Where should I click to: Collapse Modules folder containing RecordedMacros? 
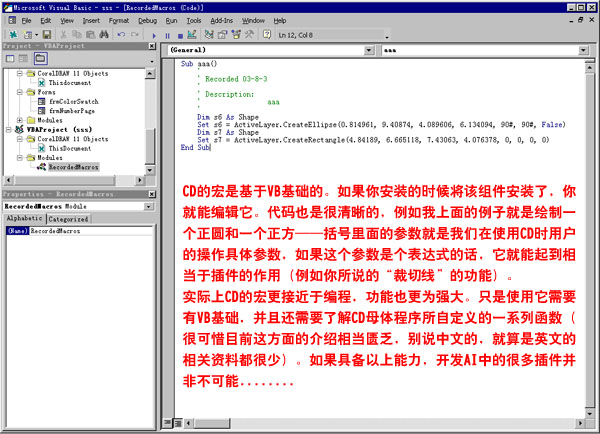(x=20, y=158)
